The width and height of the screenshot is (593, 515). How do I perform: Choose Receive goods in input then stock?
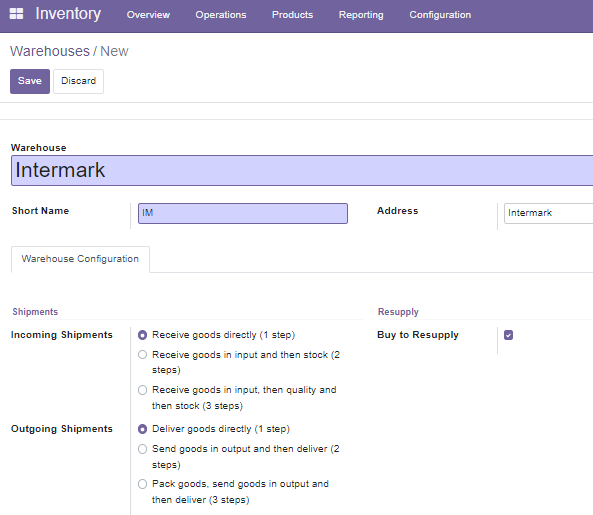142,355
